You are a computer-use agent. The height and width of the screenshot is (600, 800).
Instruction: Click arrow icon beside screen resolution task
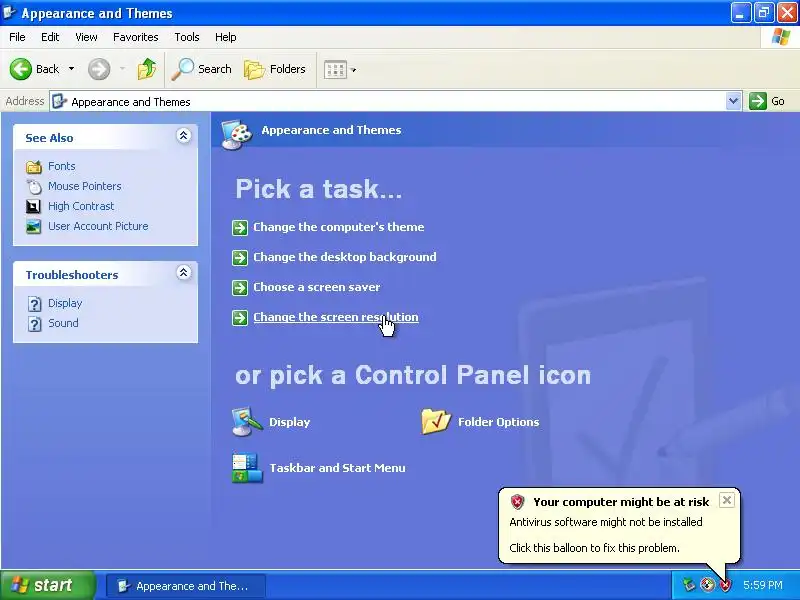(240, 318)
